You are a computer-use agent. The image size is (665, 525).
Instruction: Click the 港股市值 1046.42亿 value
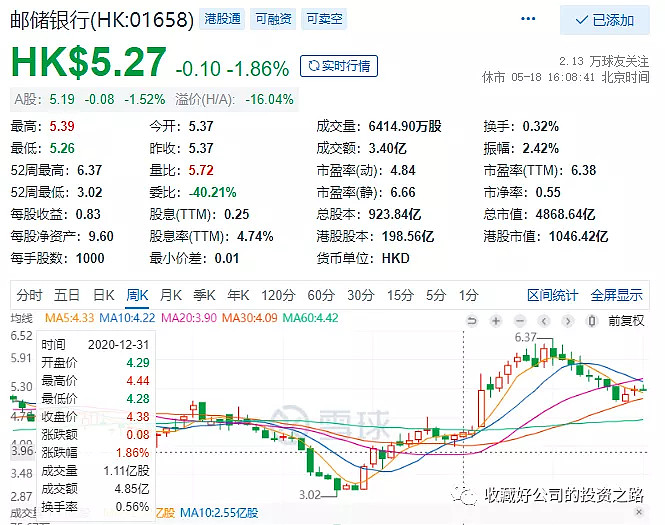click(578, 236)
